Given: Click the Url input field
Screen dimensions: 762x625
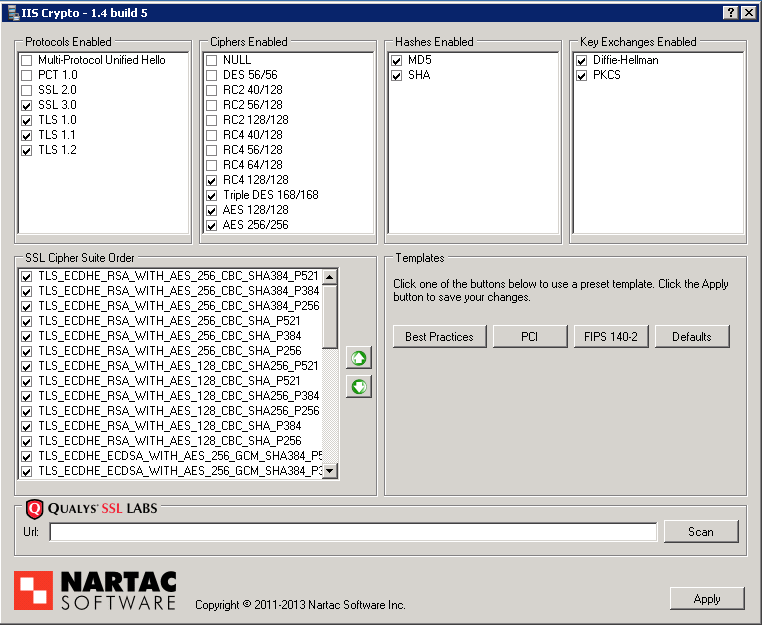Looking at the screenshot, I should [353, 531].
